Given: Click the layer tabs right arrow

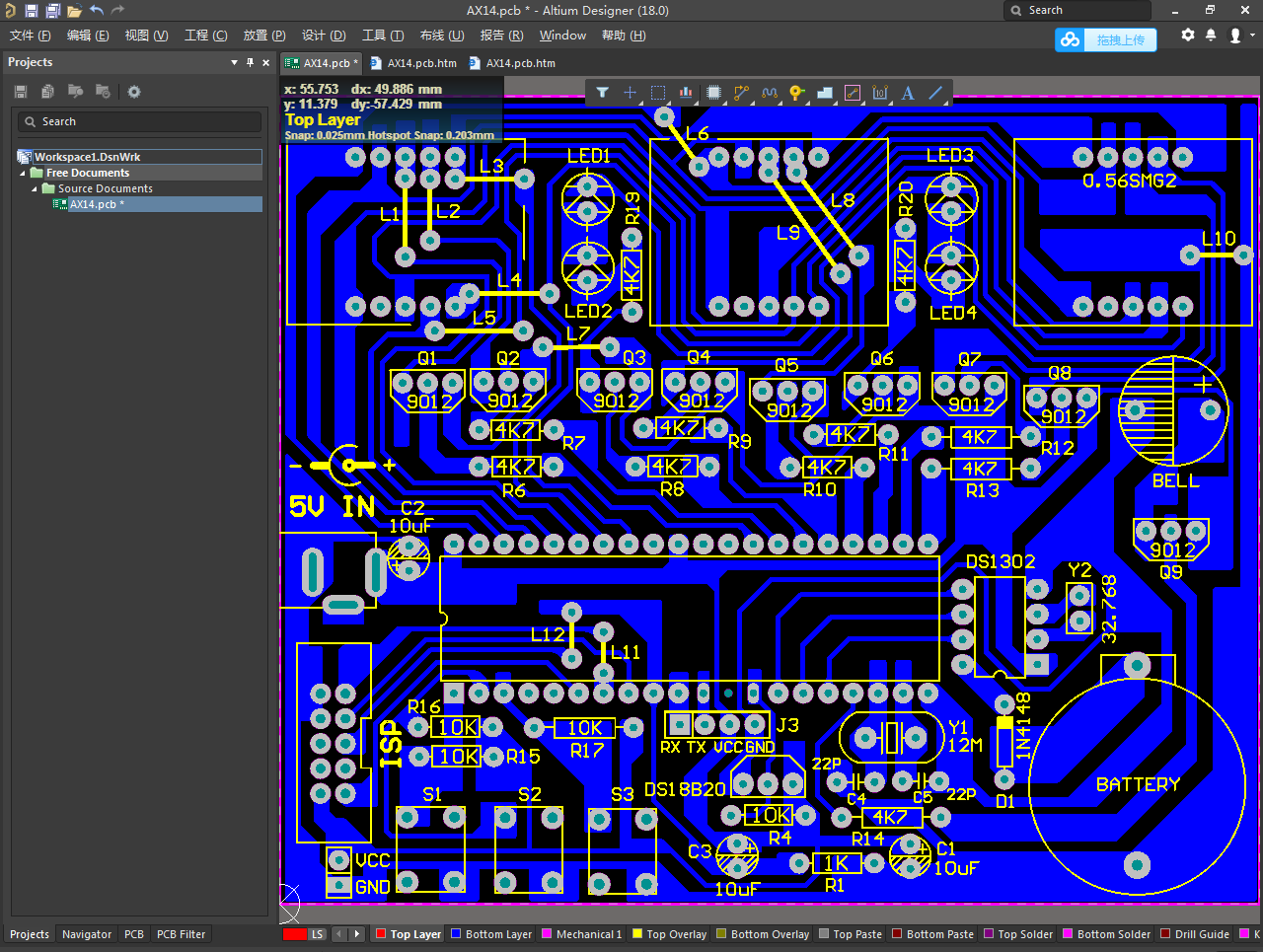Looking at the screenshot, I should tap(357, 934).
